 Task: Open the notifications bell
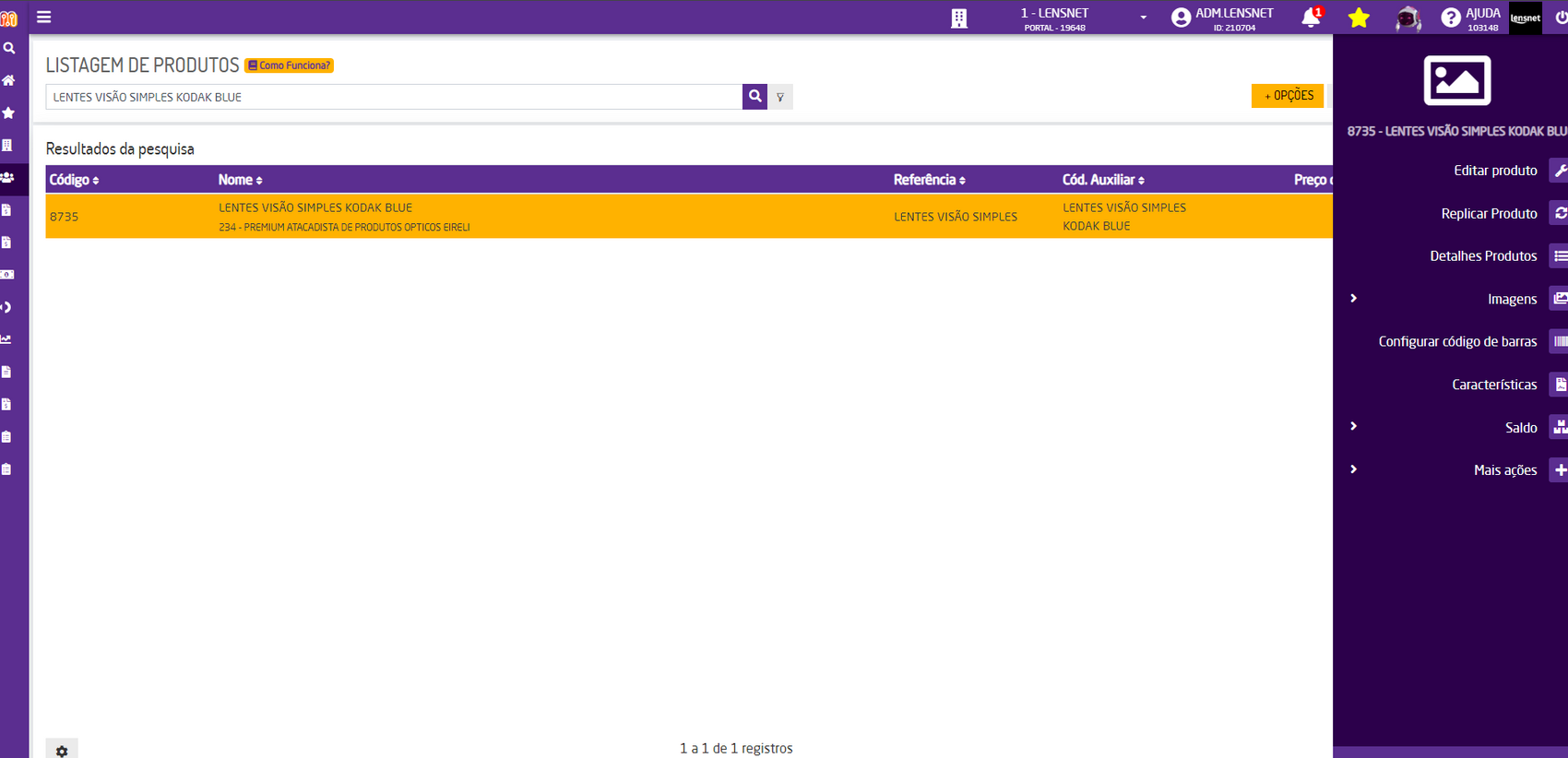point(1310,18)
